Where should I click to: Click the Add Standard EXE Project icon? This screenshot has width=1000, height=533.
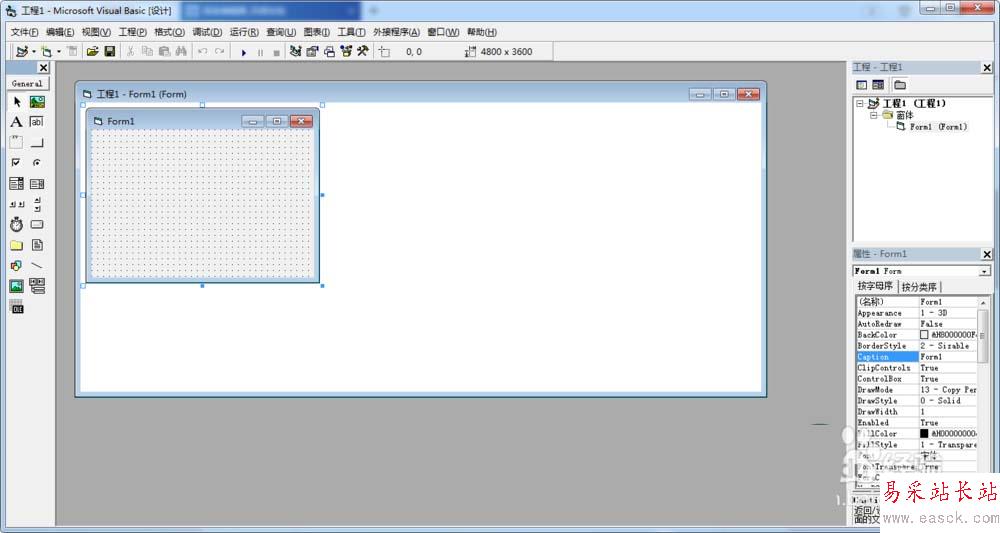(x=22, y=52)
